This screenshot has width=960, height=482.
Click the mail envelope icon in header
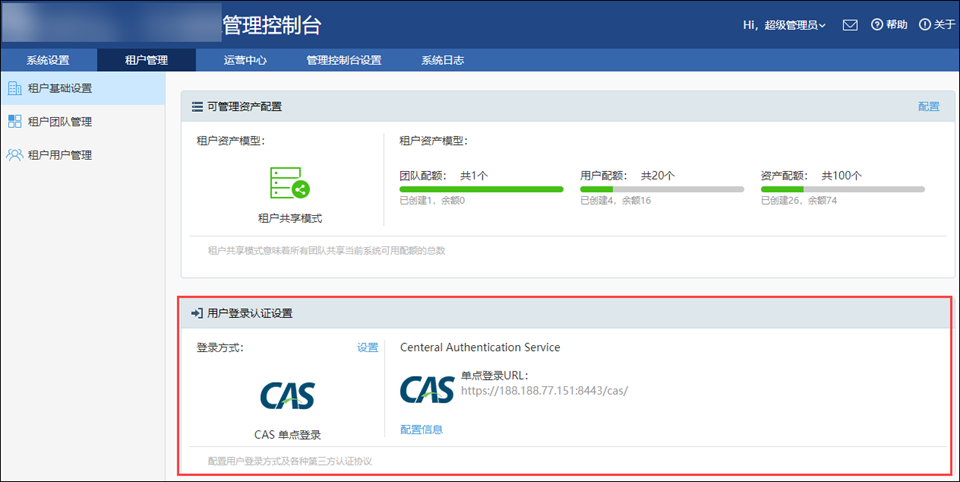coord(850,25)
